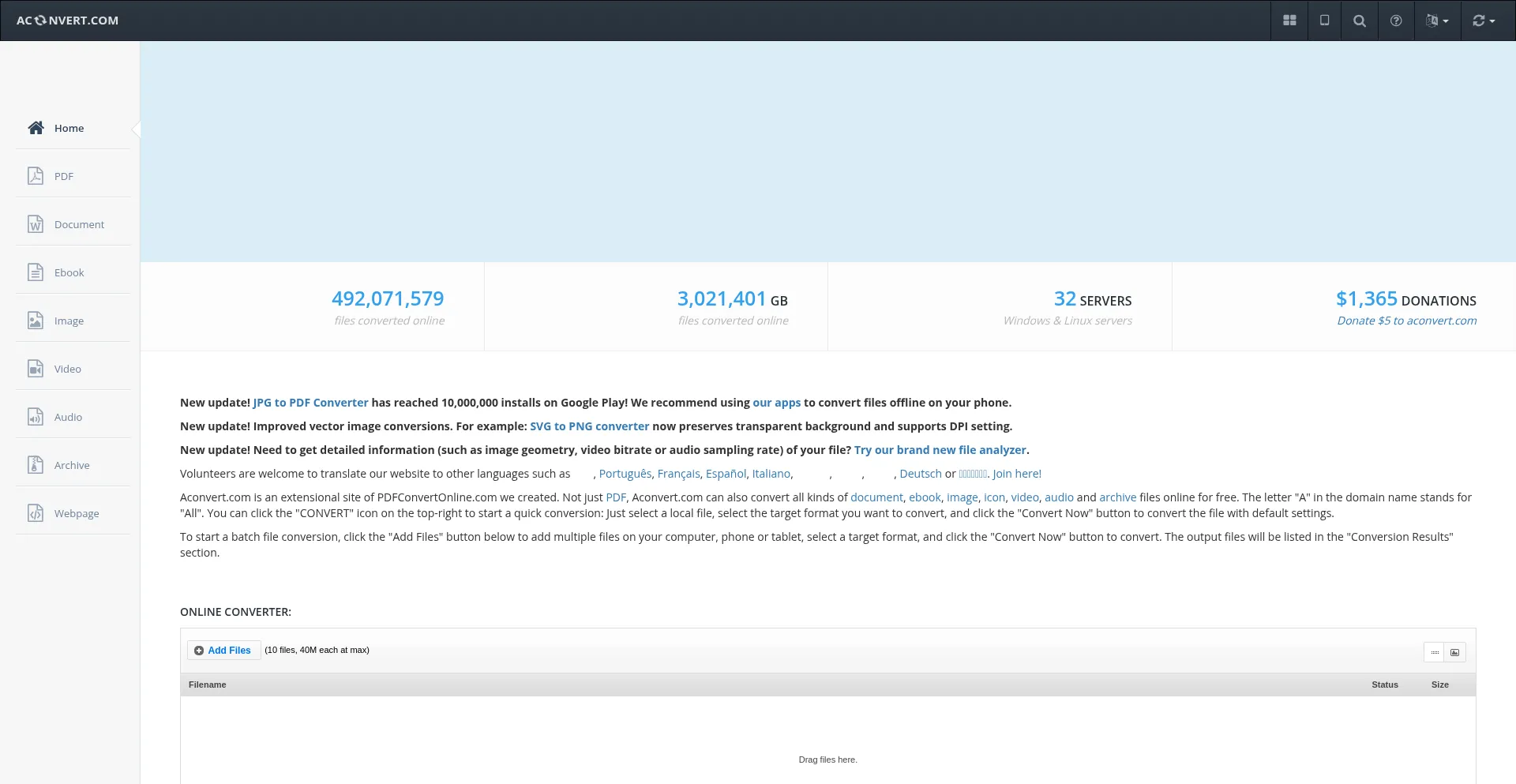Open inline 'audio' link in paragraph
The height and width of the screenshot is (784, 1516).
(1059, 497)
